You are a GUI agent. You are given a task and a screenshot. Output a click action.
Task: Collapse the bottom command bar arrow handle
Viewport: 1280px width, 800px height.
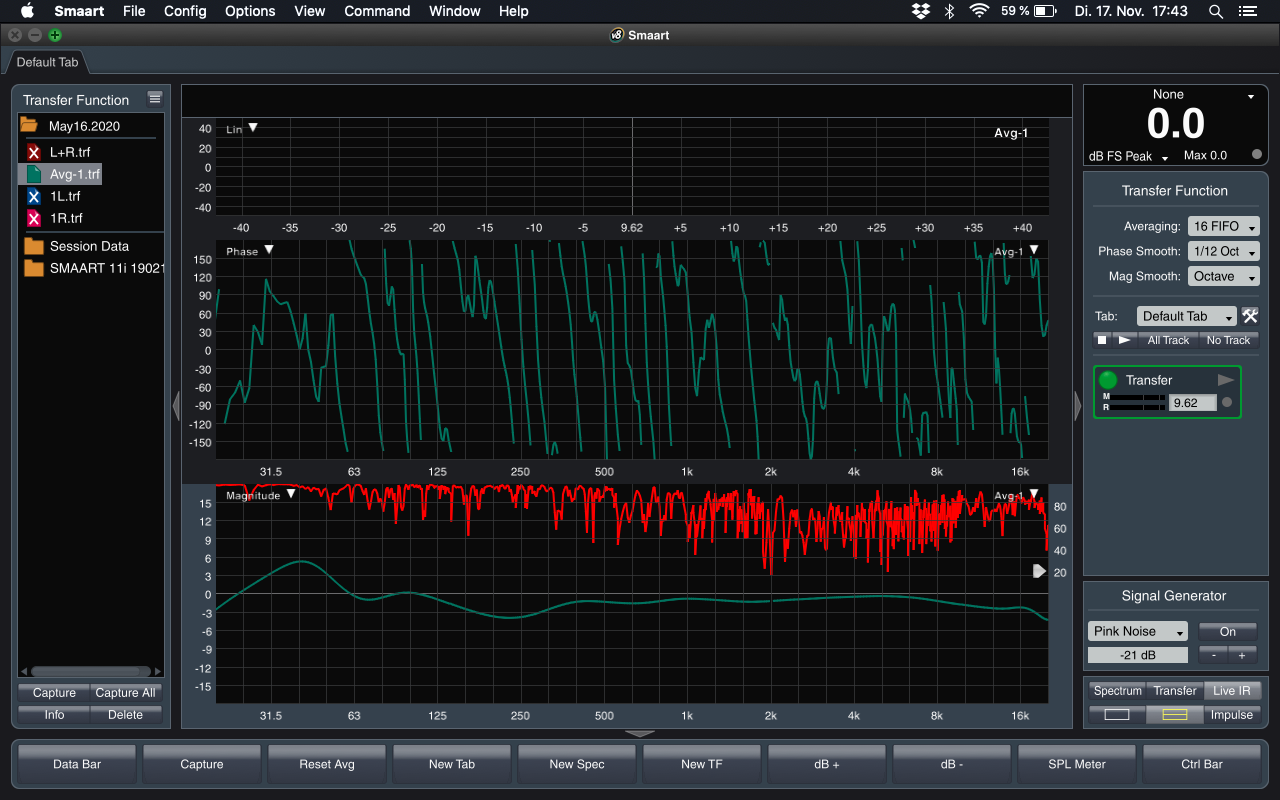[x=640, y=734]
